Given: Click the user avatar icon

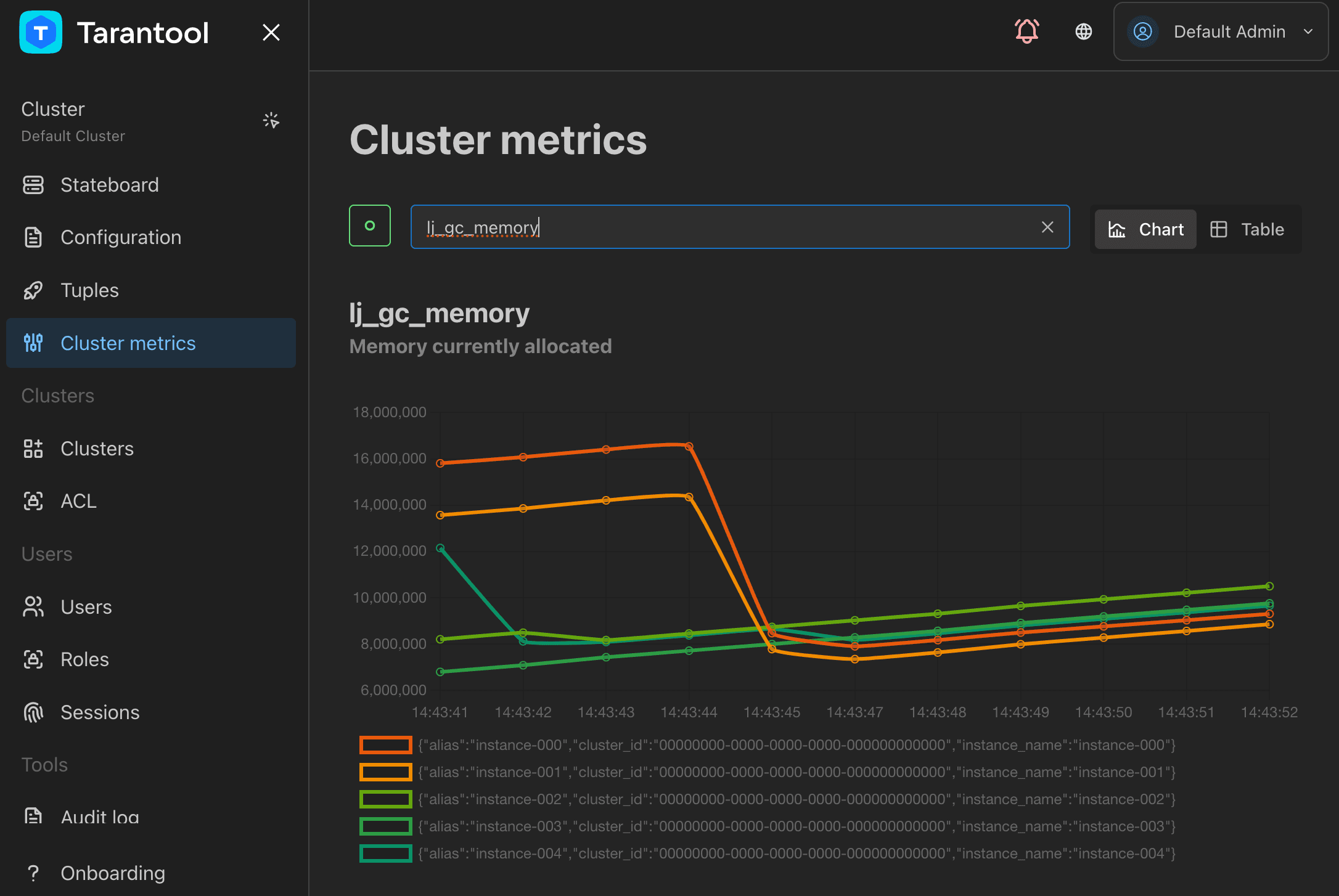Looking at the screenshot, I should coord(1142,31).
